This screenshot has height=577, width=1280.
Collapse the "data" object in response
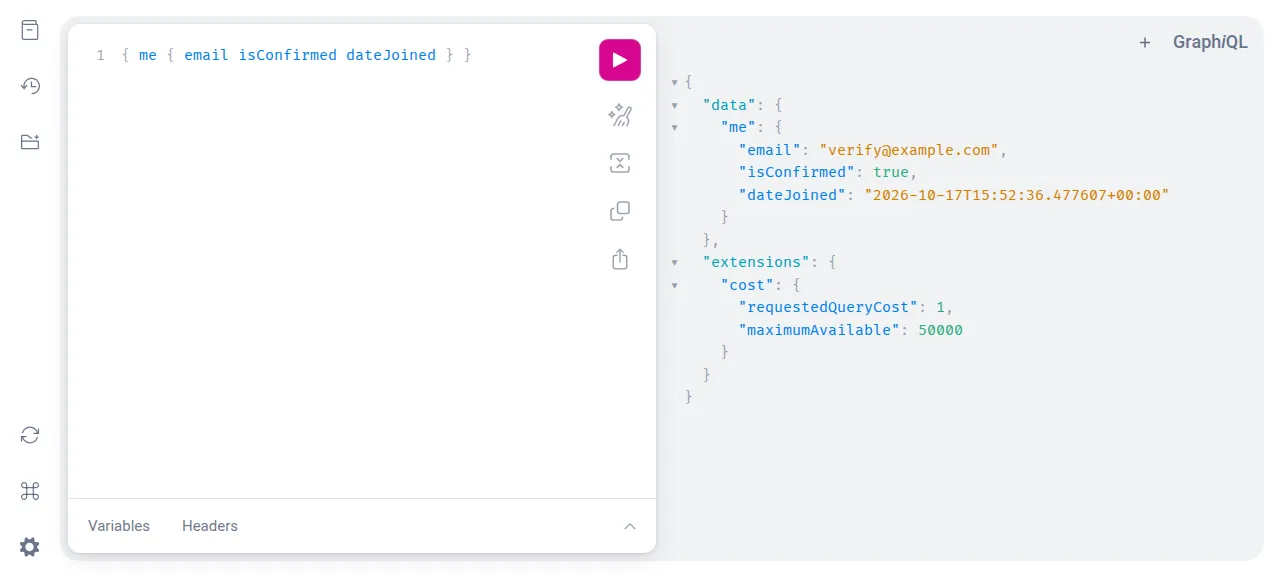coord(675,105)
